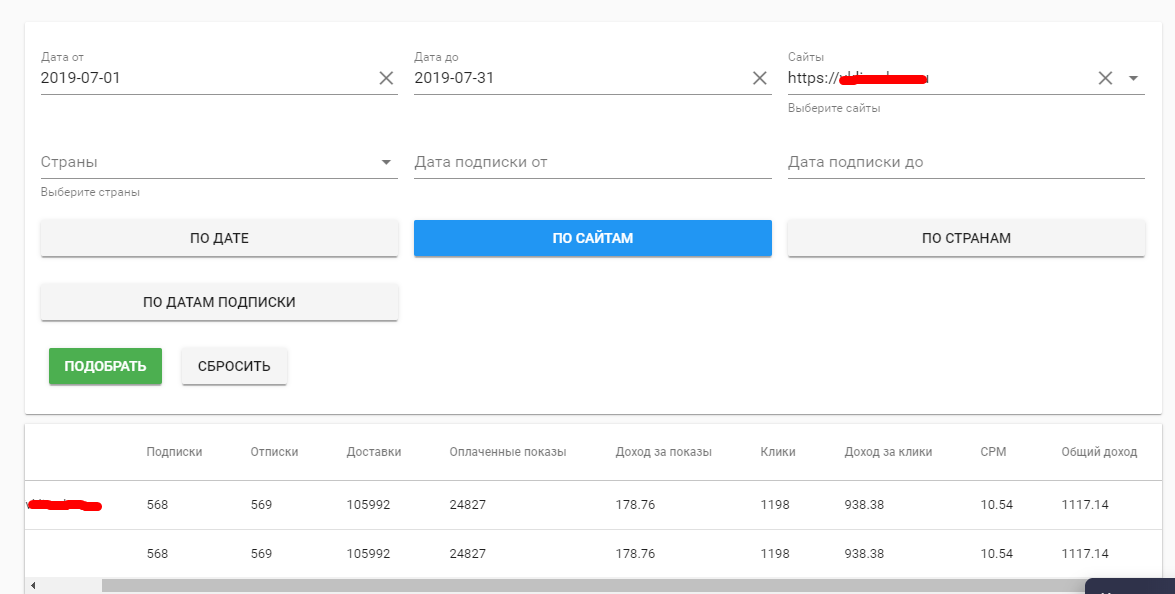This screenshot has width=1175, height=594.
Task: Choose 'По датам подписки' grouping
Action: click(219, 302)
